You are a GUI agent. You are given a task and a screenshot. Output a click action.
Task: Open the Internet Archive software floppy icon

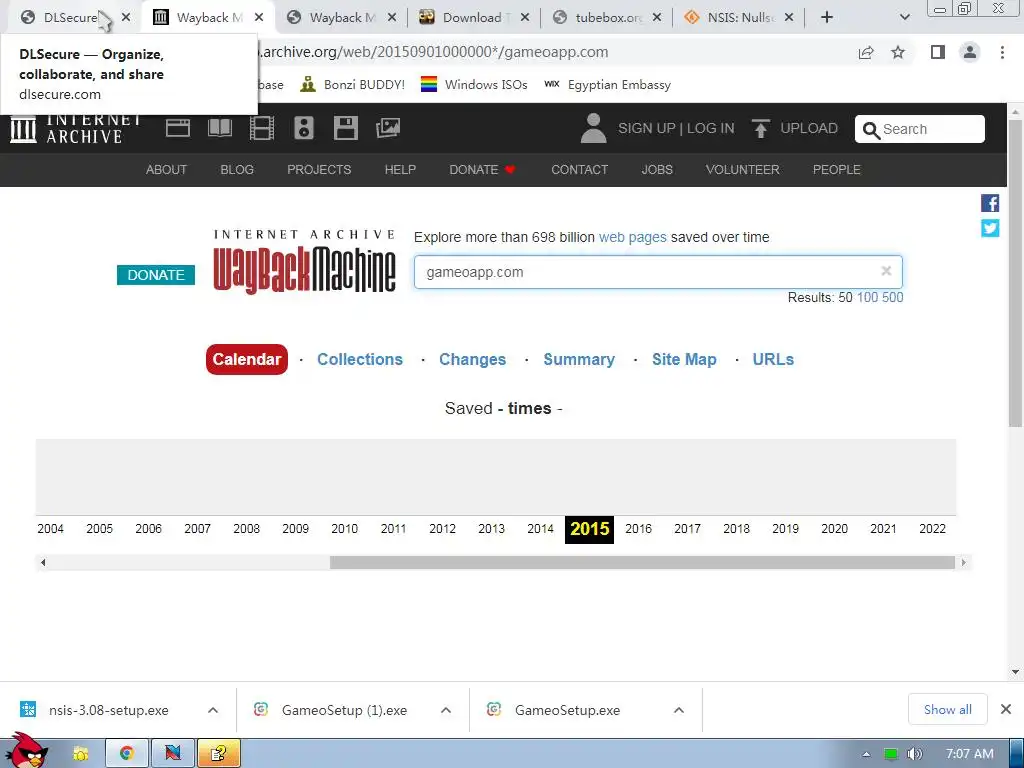345,128
